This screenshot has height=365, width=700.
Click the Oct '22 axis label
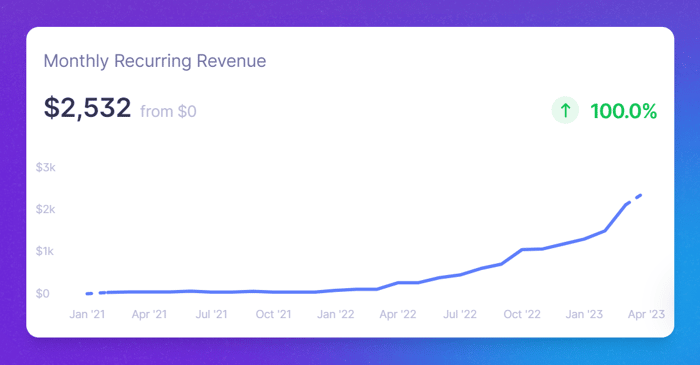522,314
